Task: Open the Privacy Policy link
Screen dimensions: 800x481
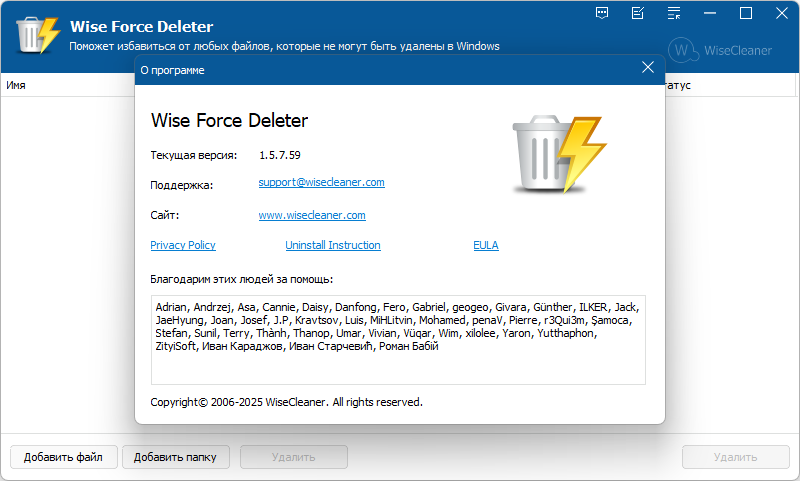Action: 183,245
